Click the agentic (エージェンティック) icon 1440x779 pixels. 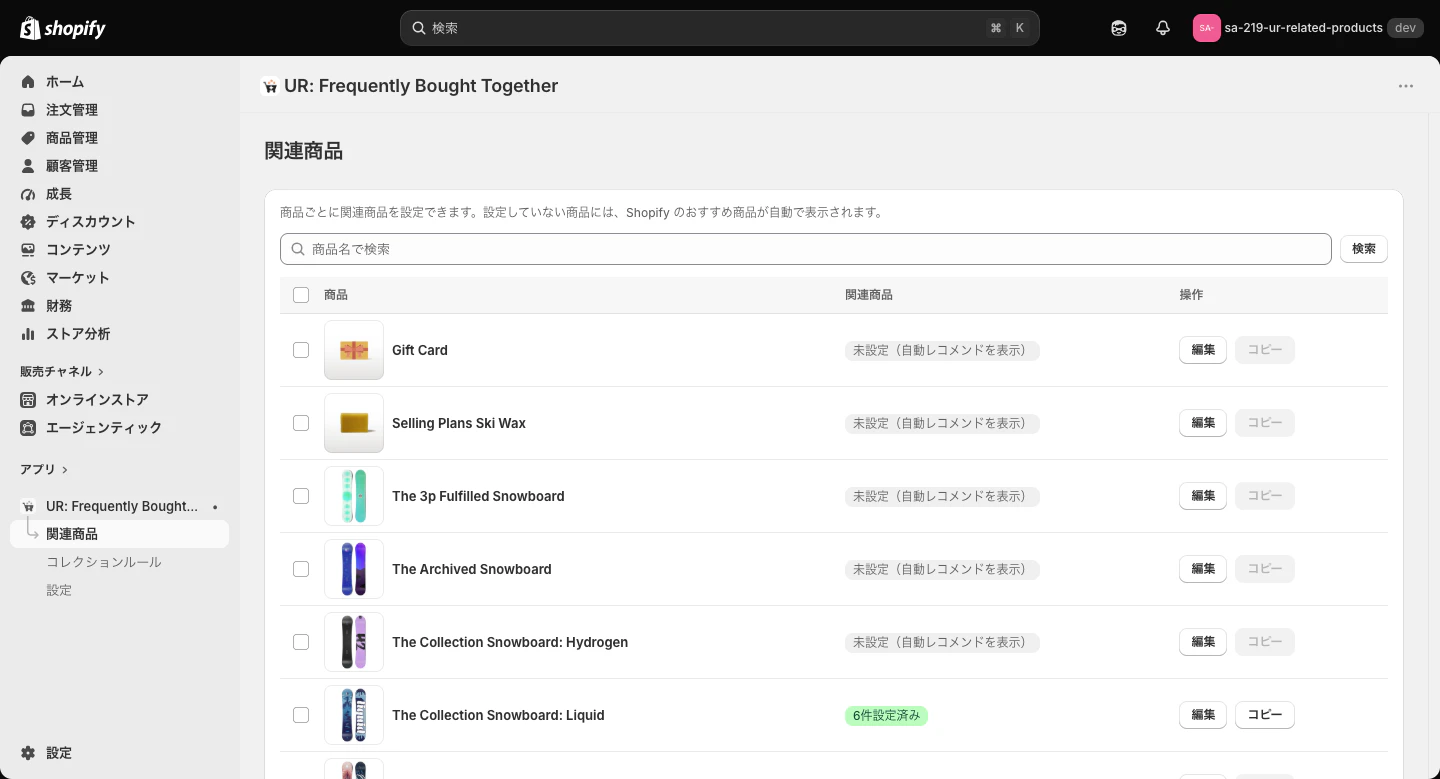coord(28,428)
